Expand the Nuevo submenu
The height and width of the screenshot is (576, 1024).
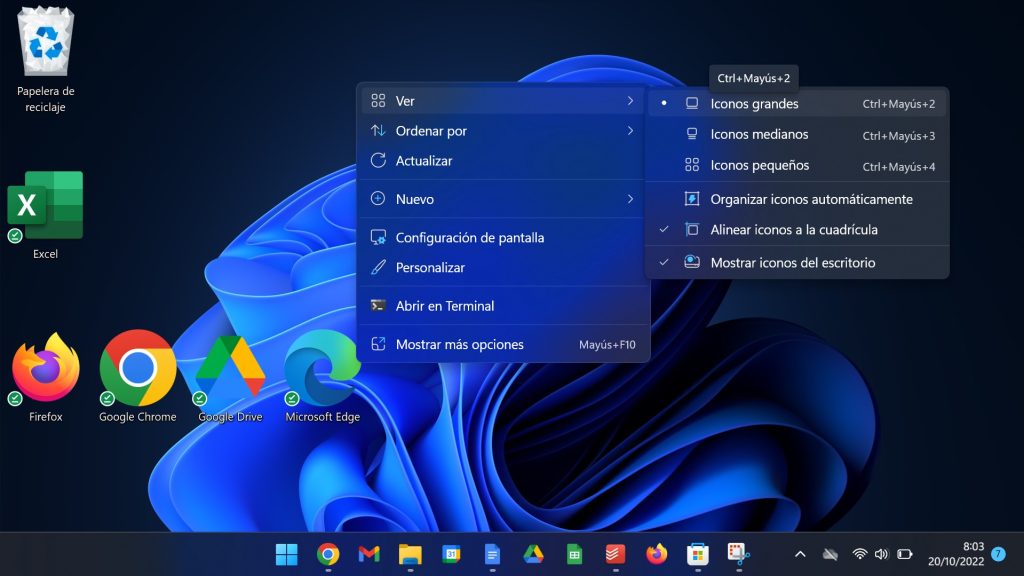(x=503, y=199)
